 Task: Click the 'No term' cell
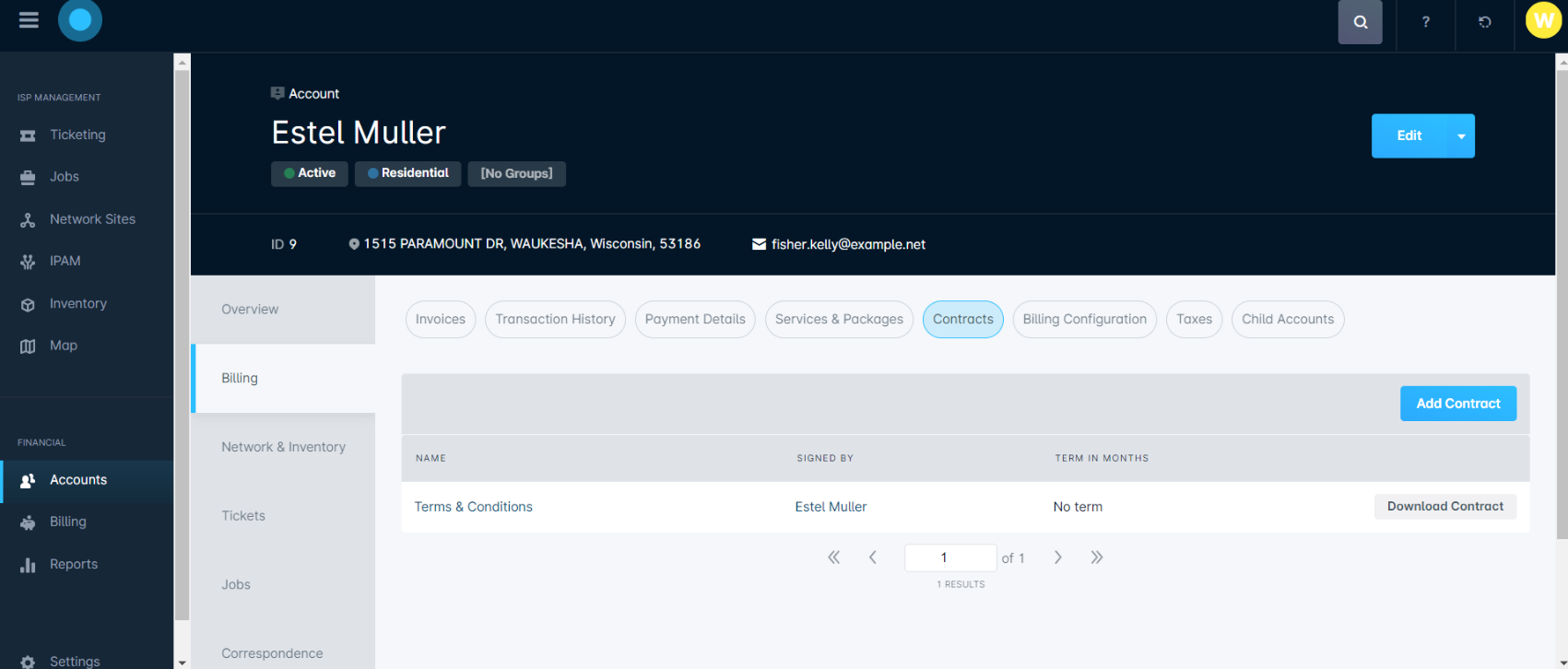coord(1078,507)
